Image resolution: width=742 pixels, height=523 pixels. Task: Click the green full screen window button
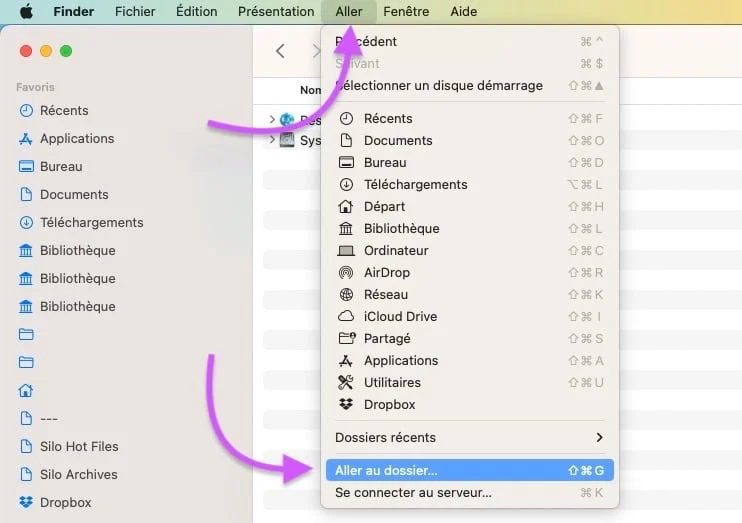tap(66, 51)
